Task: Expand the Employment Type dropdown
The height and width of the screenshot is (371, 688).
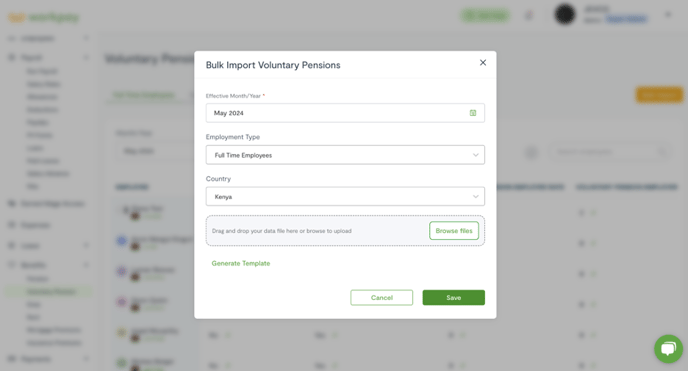Action: pyautogui.click(x=345, y=155)
